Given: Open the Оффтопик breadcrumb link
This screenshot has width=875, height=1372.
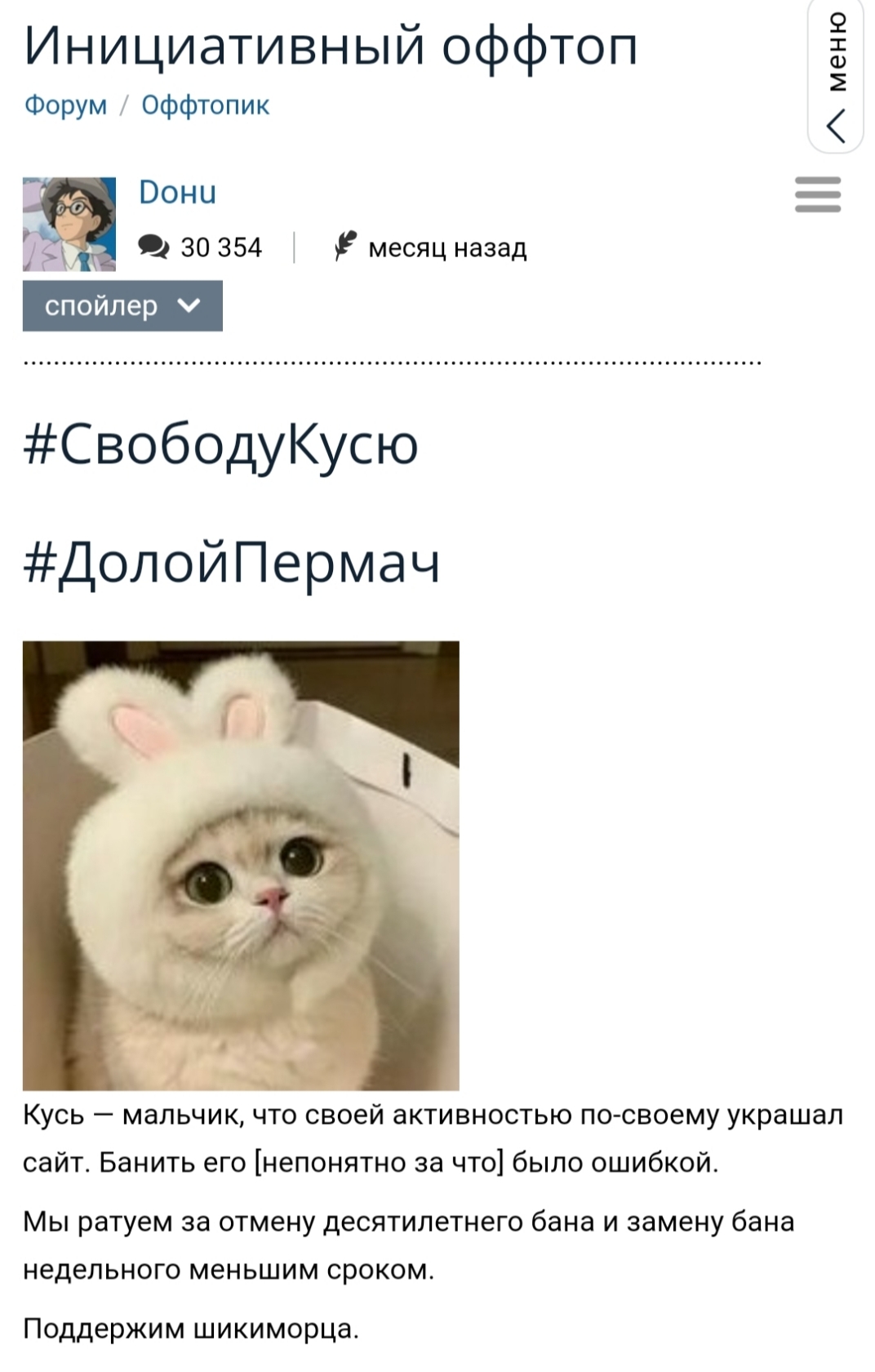Looking at the screenshot, I should pyautogui.click(x=205, y=105).
